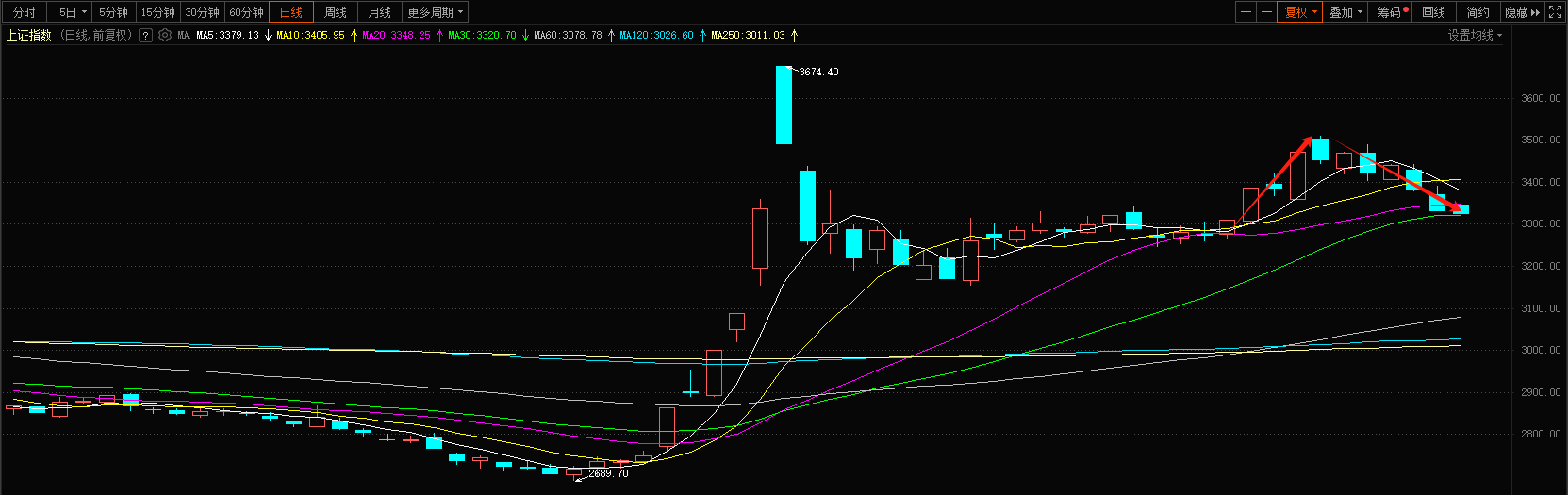Select the 日线 daily chart tab
Viewport: 1568px width, 495px height.
(x=291, y=12)
